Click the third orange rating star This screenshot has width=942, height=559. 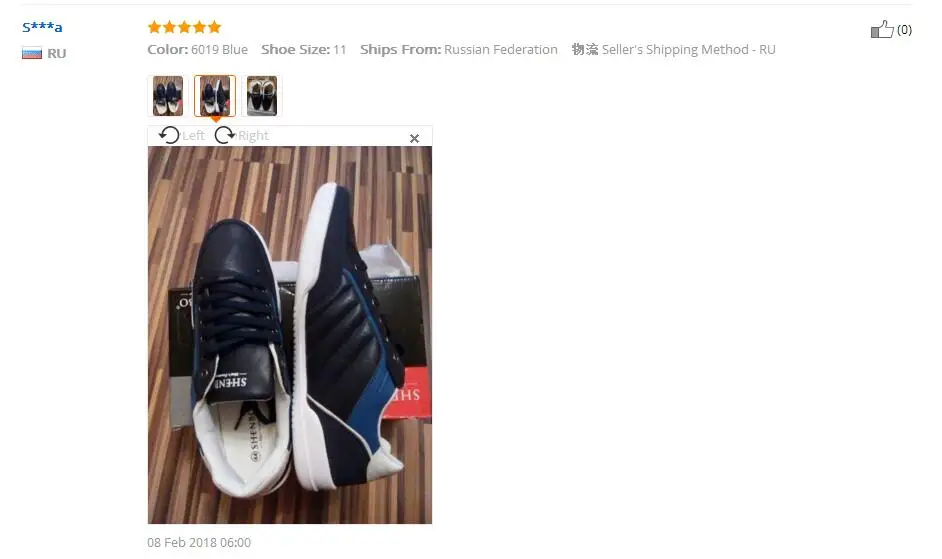pos(184,27)
